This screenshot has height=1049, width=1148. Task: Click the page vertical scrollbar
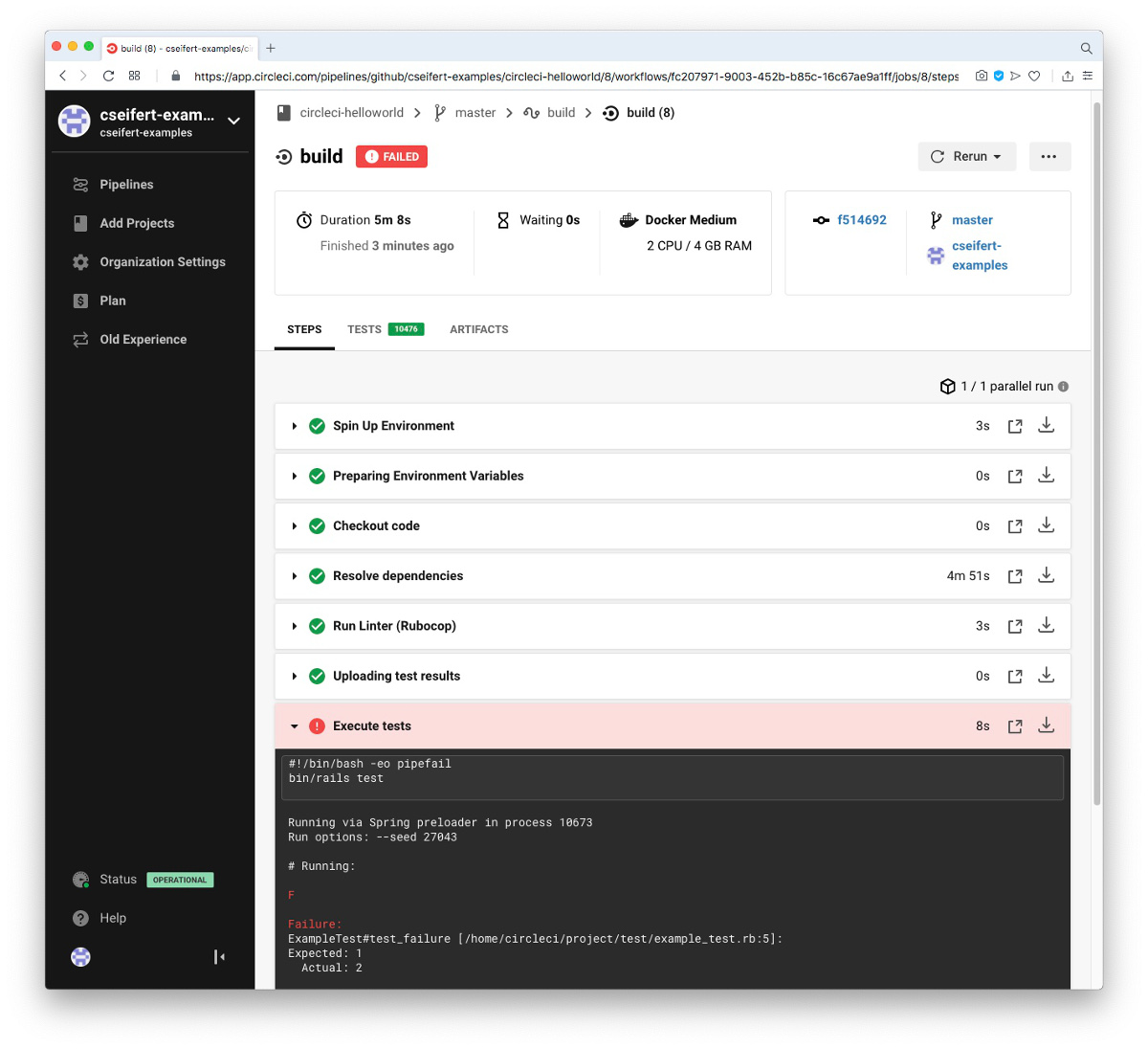coord(1096,452)
